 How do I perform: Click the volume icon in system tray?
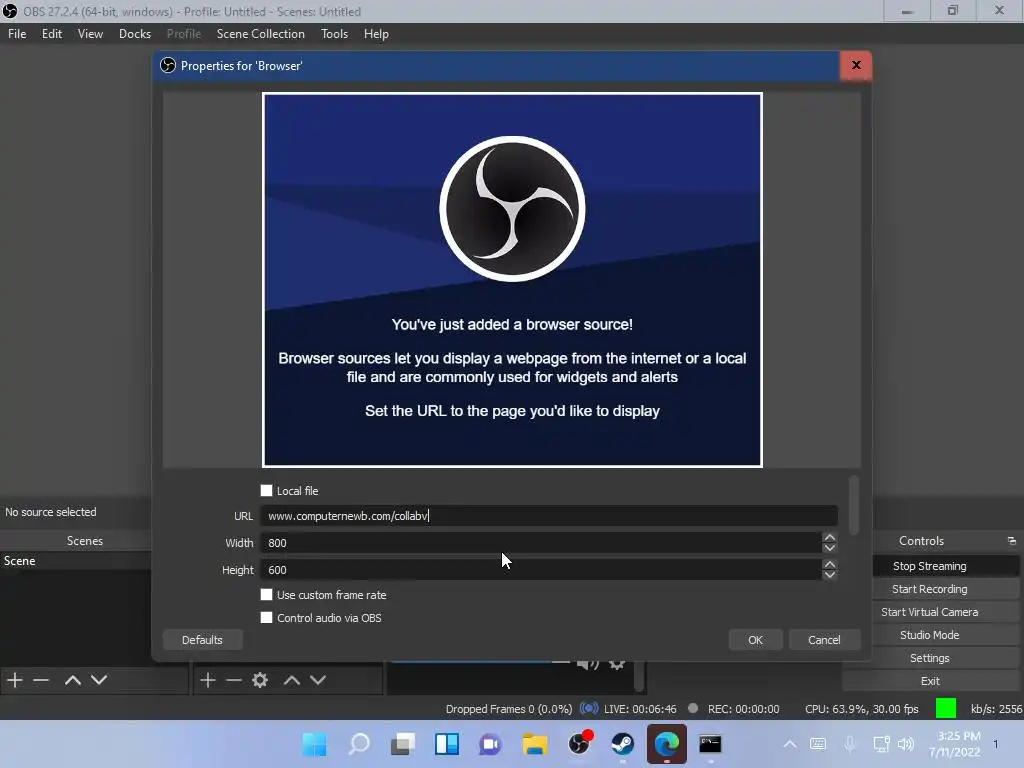coord(906,744)
